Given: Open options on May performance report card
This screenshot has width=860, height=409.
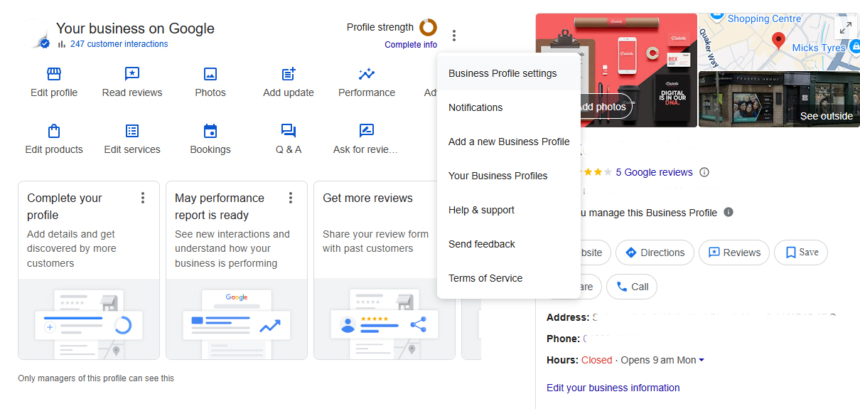Looking at the screenshot, I should coord(291,198).
